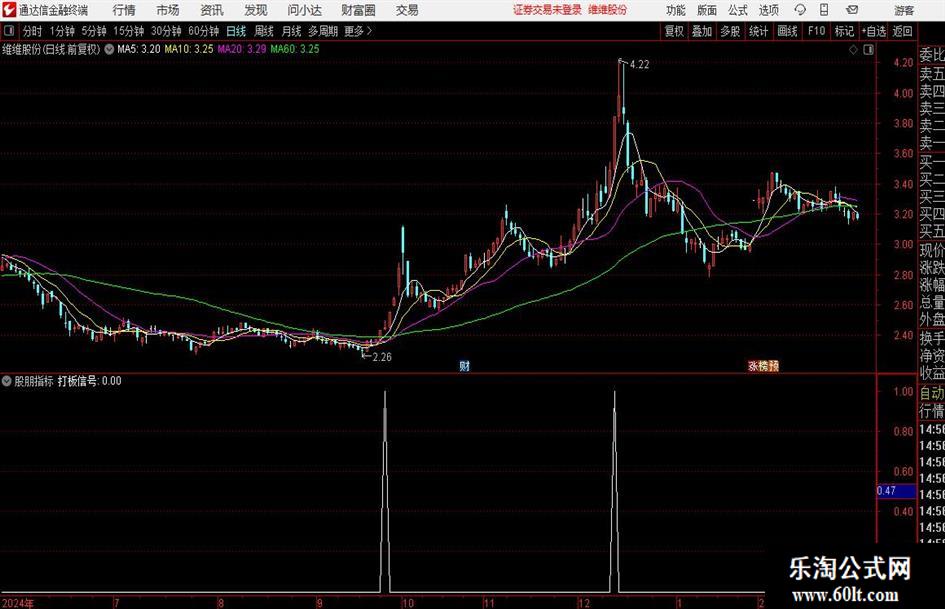Open the mail message icon
The width and height of the screenshot is (945, 609).
[x=852, y=10]
